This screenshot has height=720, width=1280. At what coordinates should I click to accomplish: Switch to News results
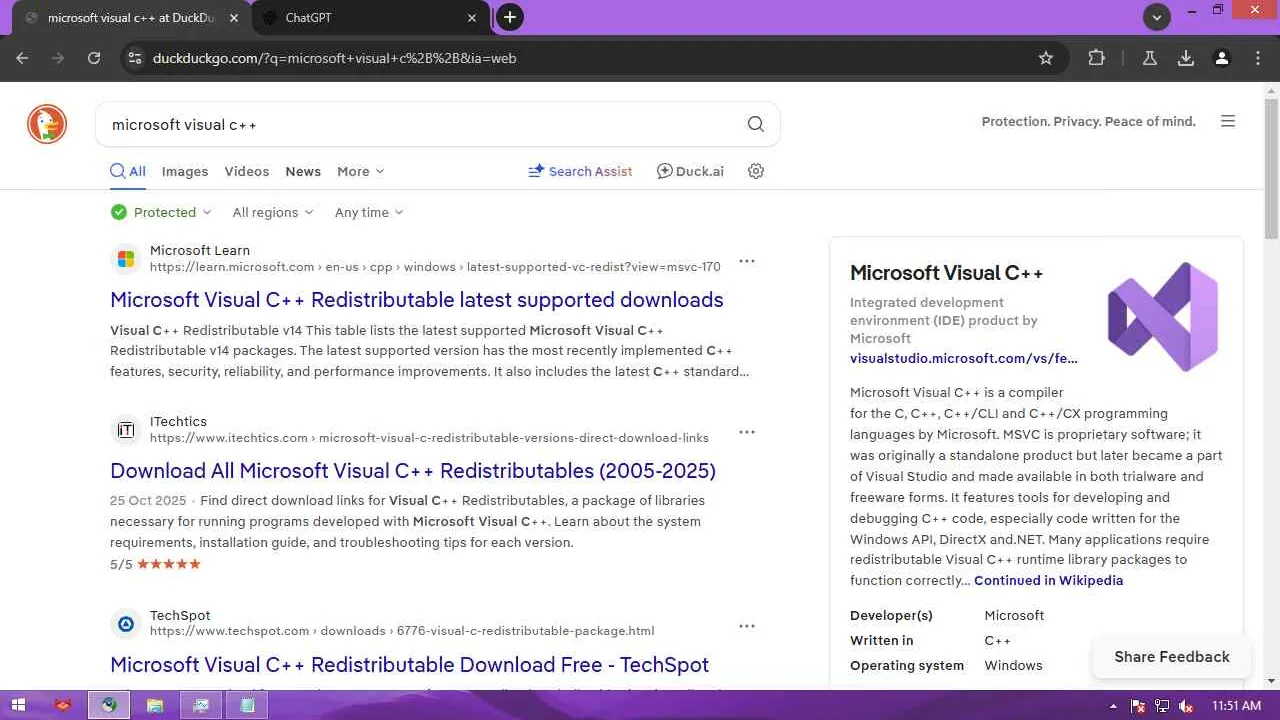point(303,171)
